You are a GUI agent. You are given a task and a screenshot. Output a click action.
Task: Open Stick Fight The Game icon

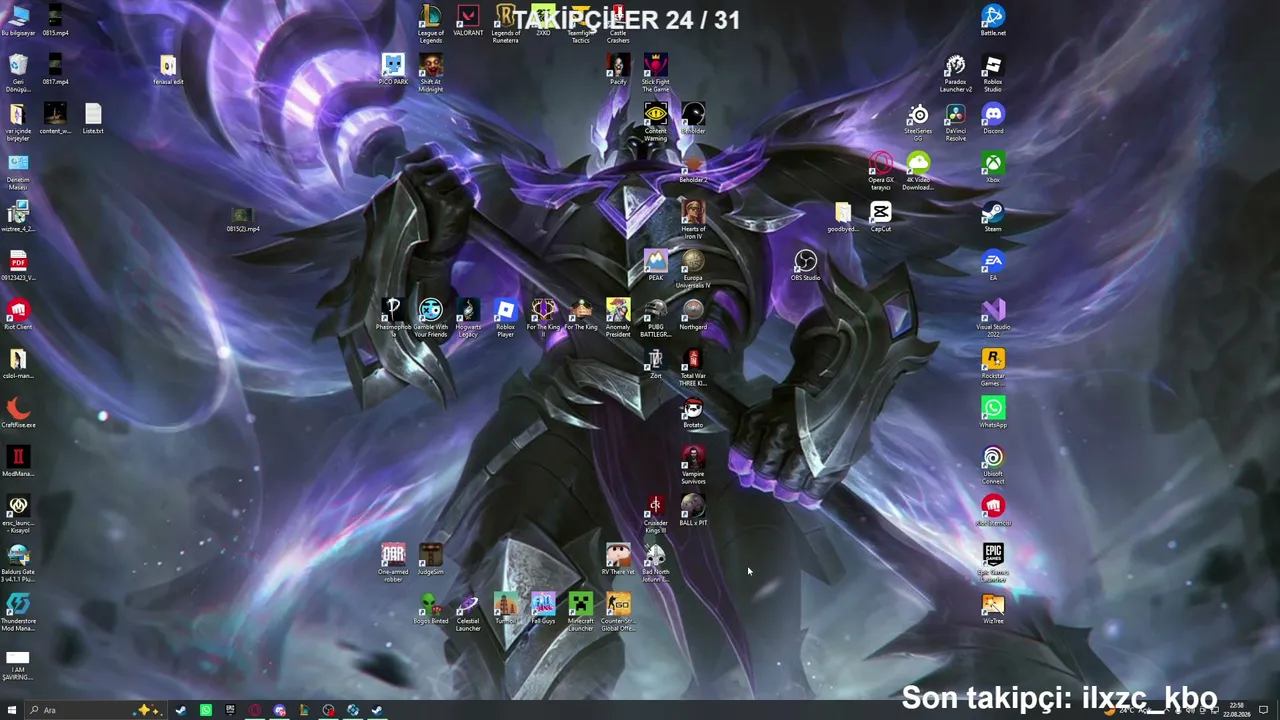[x=656, y=73]
